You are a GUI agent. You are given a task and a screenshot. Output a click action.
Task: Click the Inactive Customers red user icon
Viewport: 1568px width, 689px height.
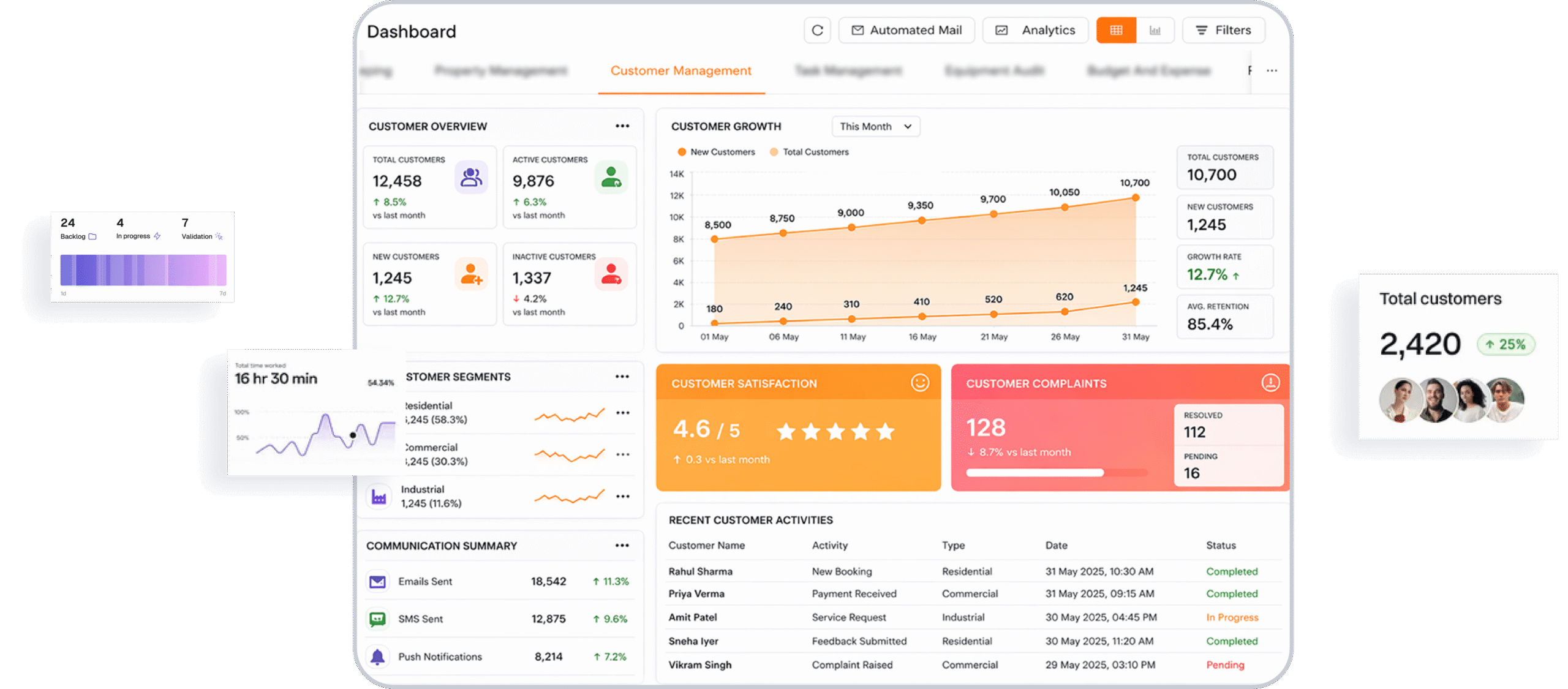click(611, 274)
